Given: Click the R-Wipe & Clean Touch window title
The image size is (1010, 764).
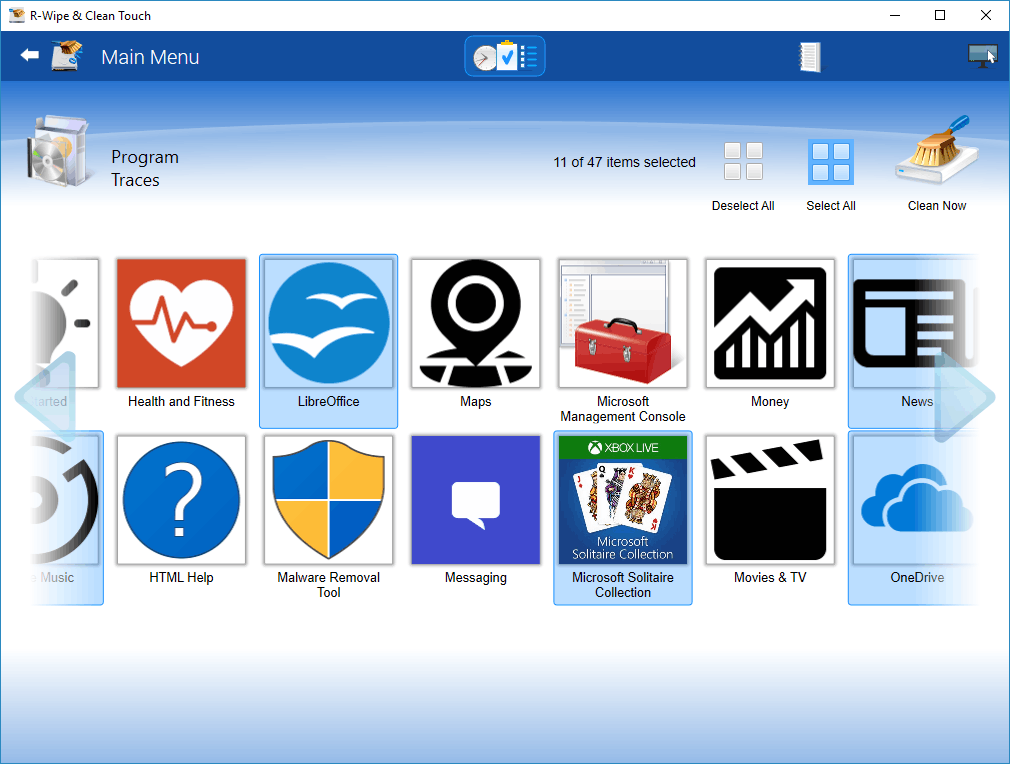Looking at the screenshot, I should (90, 15).
